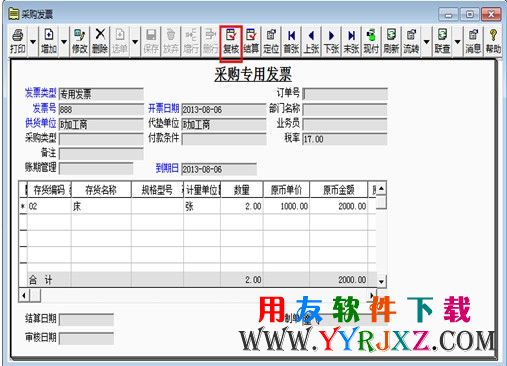
Task: Click the 打印 (Print) toolbar icon
Action: pos(17,41)
